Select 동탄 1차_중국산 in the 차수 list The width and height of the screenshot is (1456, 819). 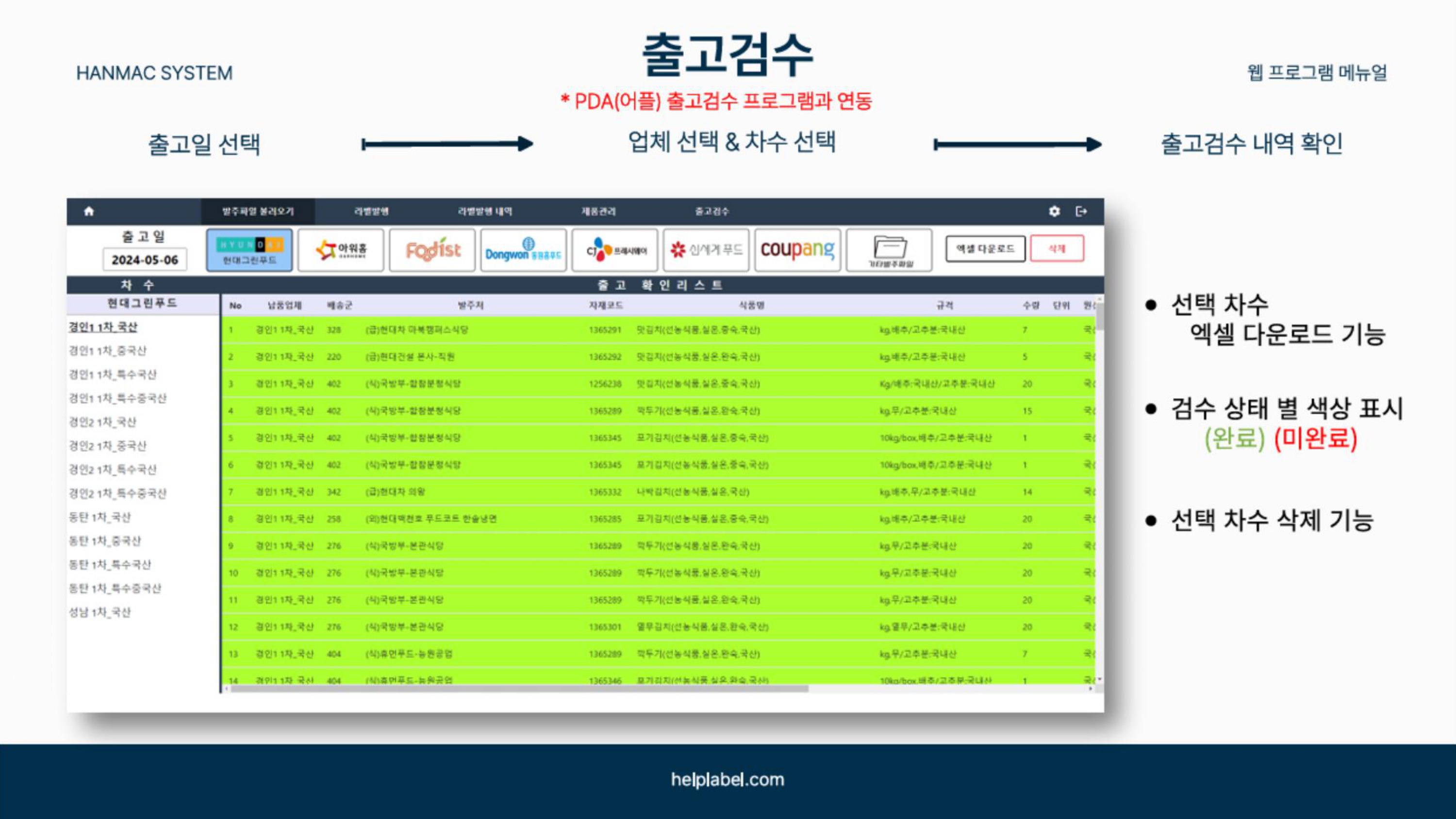click(104, 541)
